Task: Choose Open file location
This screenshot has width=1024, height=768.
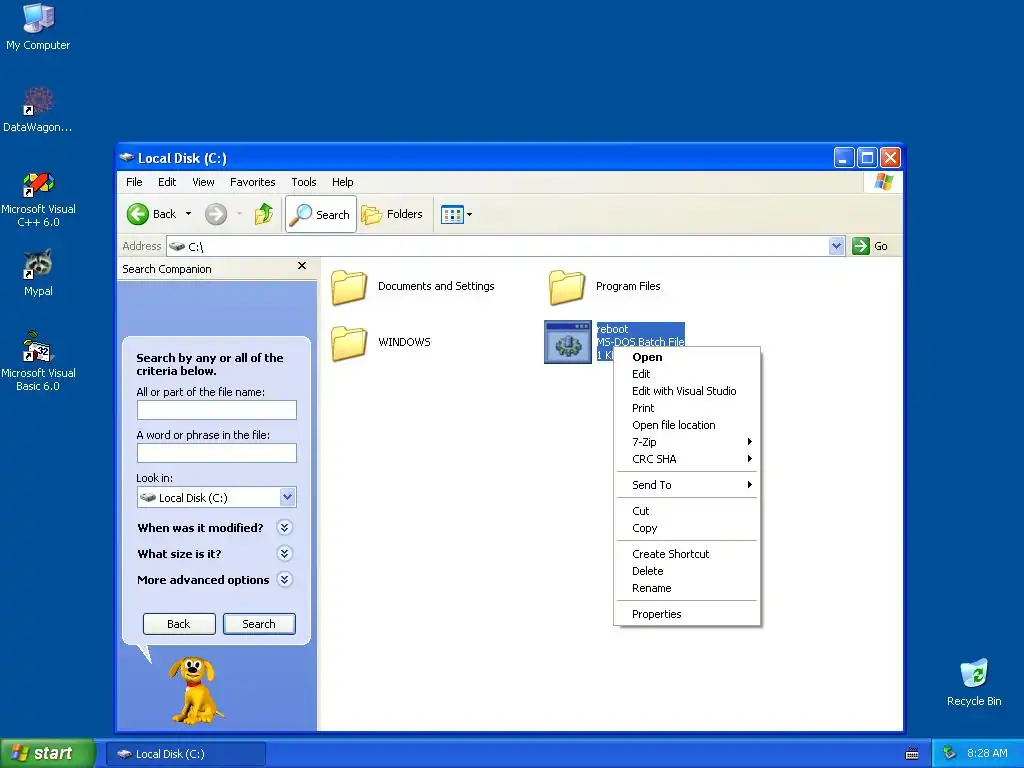Action: click(x=687, y=425)
